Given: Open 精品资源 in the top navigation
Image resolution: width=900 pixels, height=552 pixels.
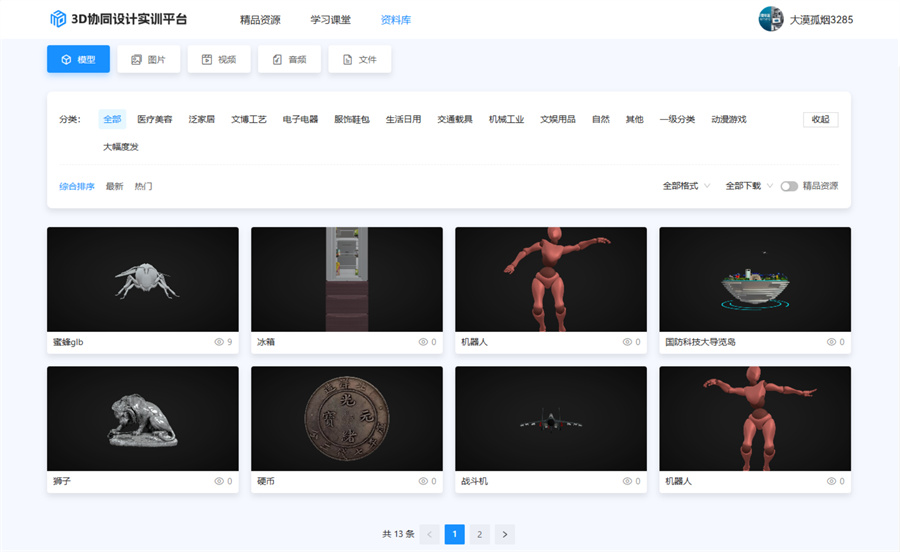Looking at the screenshot, I should pyautogui.click(x=260, y=20).
